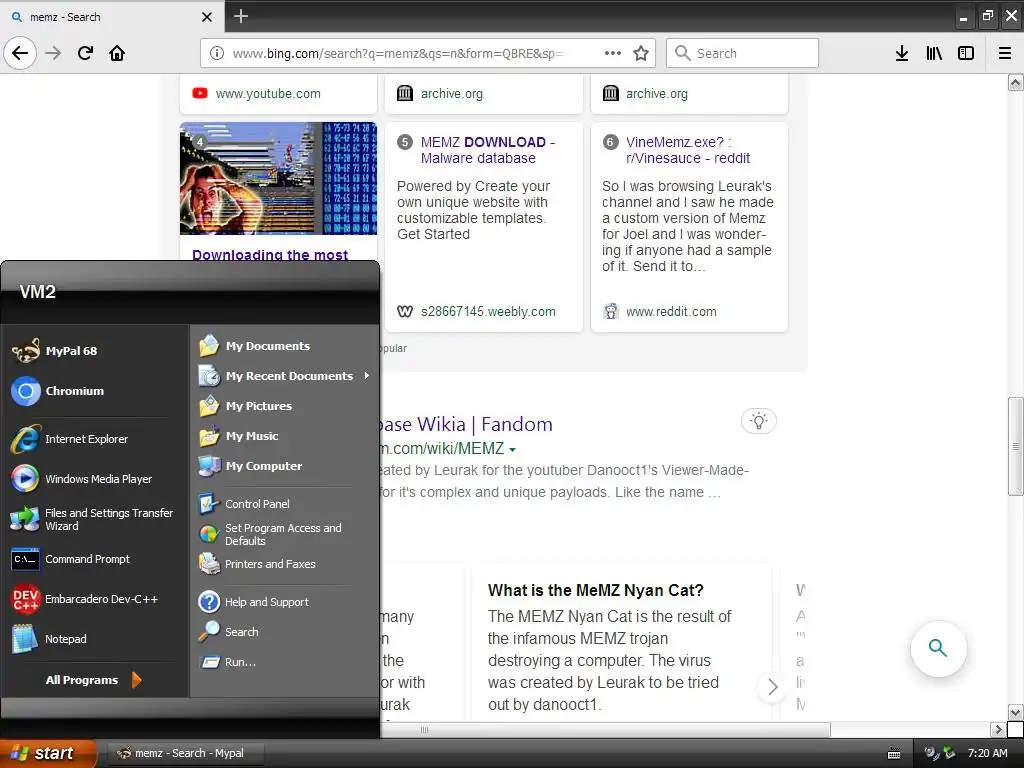The width and height of the screenshot is (1024, 768).
Task: Go back with the browser back arrow
Action: click(20, 53)
